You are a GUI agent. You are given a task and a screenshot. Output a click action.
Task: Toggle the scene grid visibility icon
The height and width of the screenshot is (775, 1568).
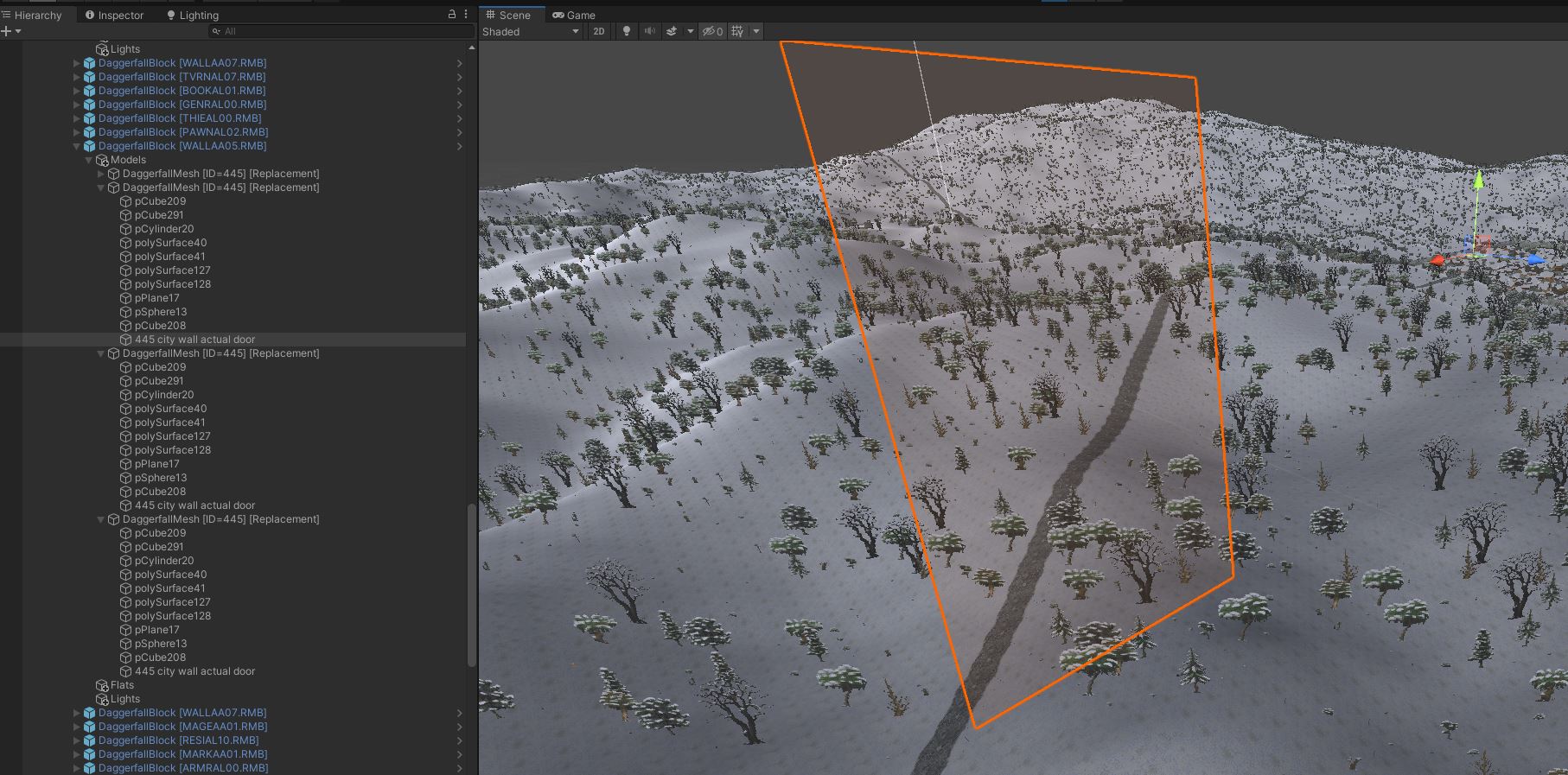click(x=737, y=31)
